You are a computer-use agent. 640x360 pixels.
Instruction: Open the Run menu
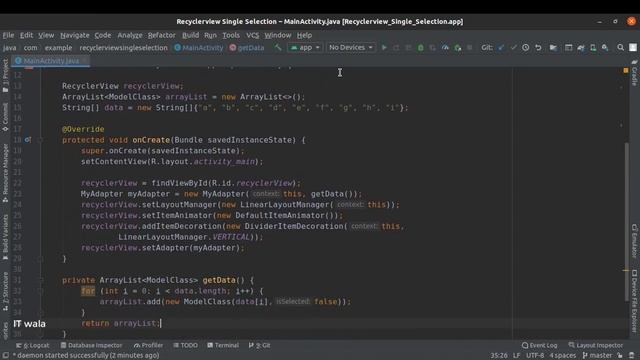[210, 35]
